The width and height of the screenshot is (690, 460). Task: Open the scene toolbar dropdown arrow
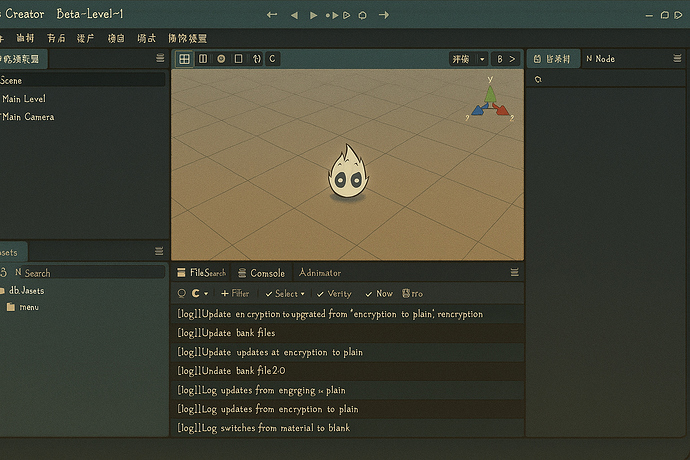click(482, 59)
